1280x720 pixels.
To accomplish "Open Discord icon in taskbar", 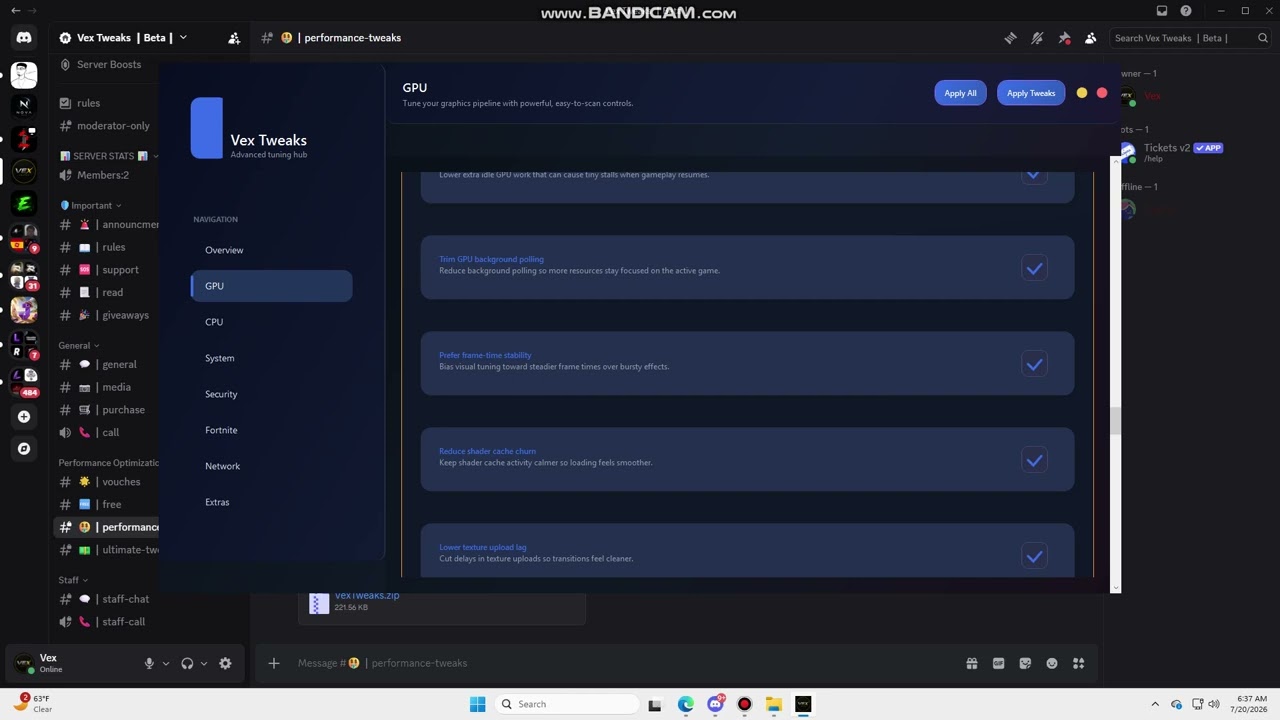I will (715, 704).
